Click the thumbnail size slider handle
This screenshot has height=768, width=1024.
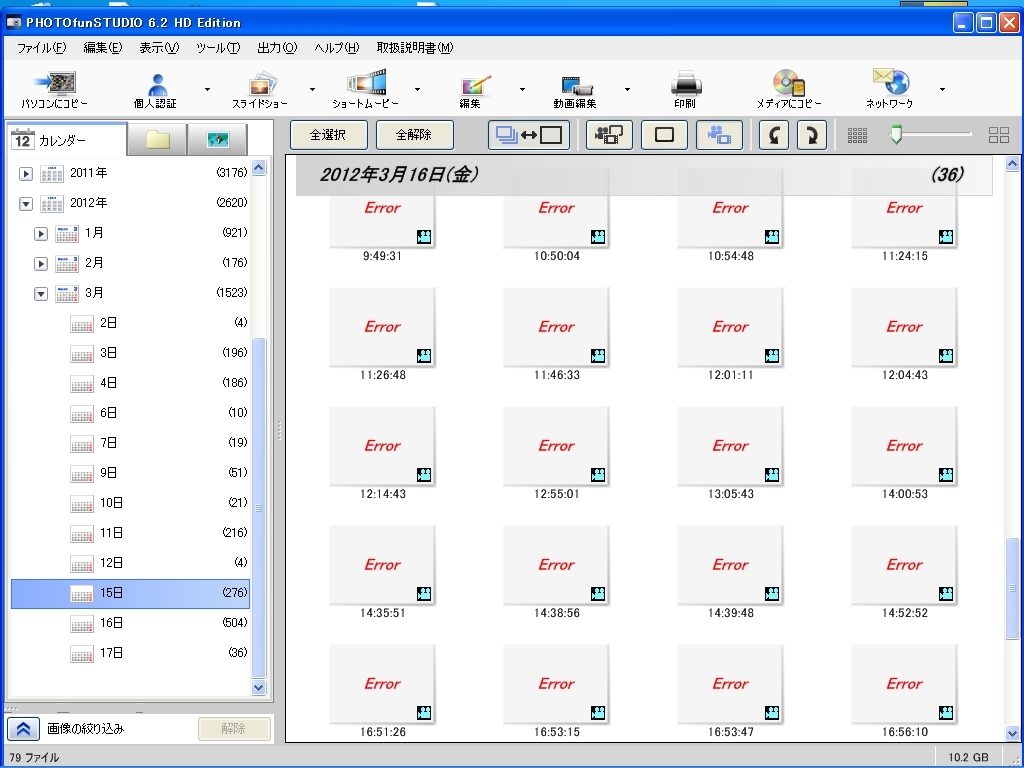(x=896, y=135)
